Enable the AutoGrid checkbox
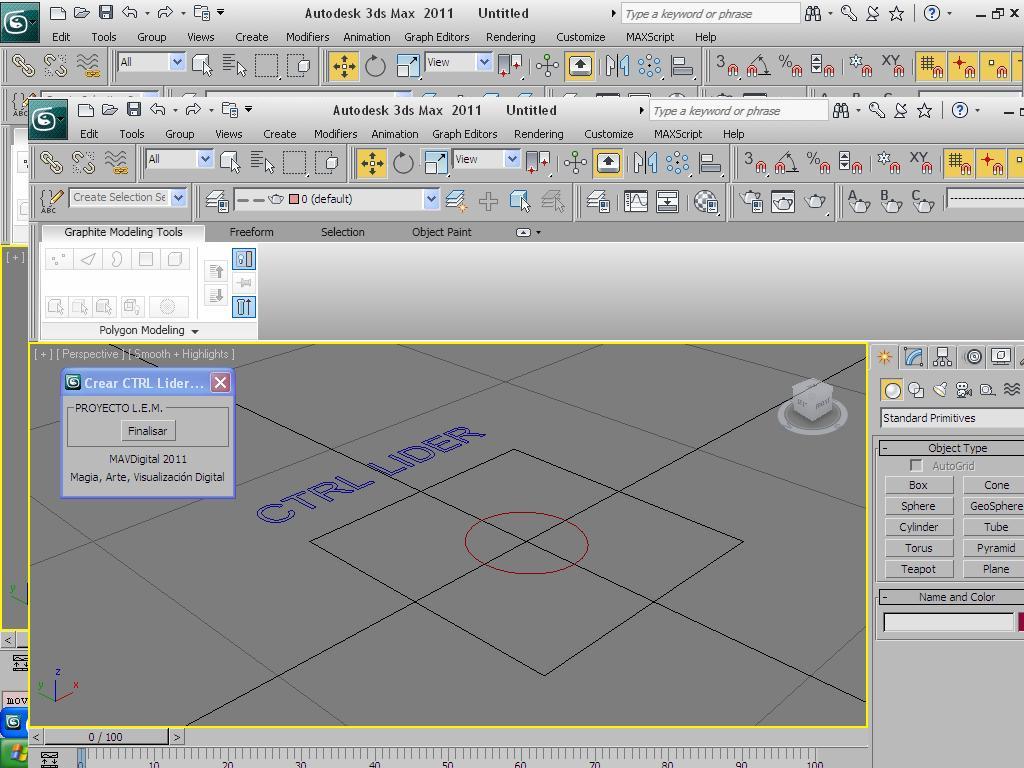The height and width of the screenshot is (768, 1024). (x=916, y=466)
